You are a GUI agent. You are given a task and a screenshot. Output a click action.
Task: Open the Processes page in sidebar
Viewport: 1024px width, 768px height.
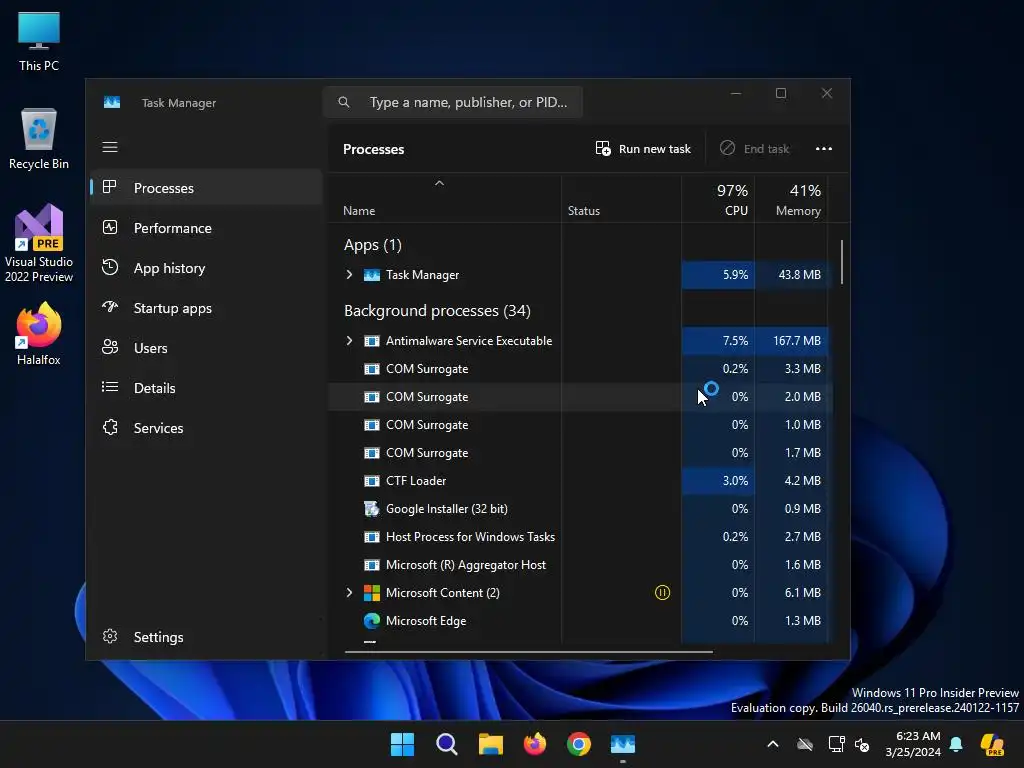tap(206, 188)
